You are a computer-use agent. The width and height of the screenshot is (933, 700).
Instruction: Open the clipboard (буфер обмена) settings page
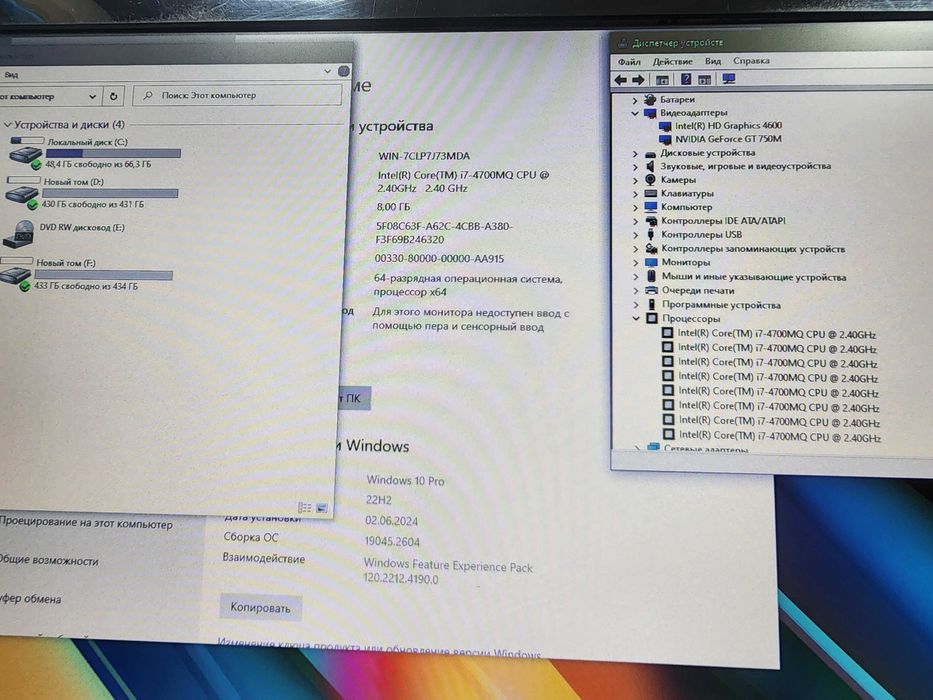coord(30,599)
